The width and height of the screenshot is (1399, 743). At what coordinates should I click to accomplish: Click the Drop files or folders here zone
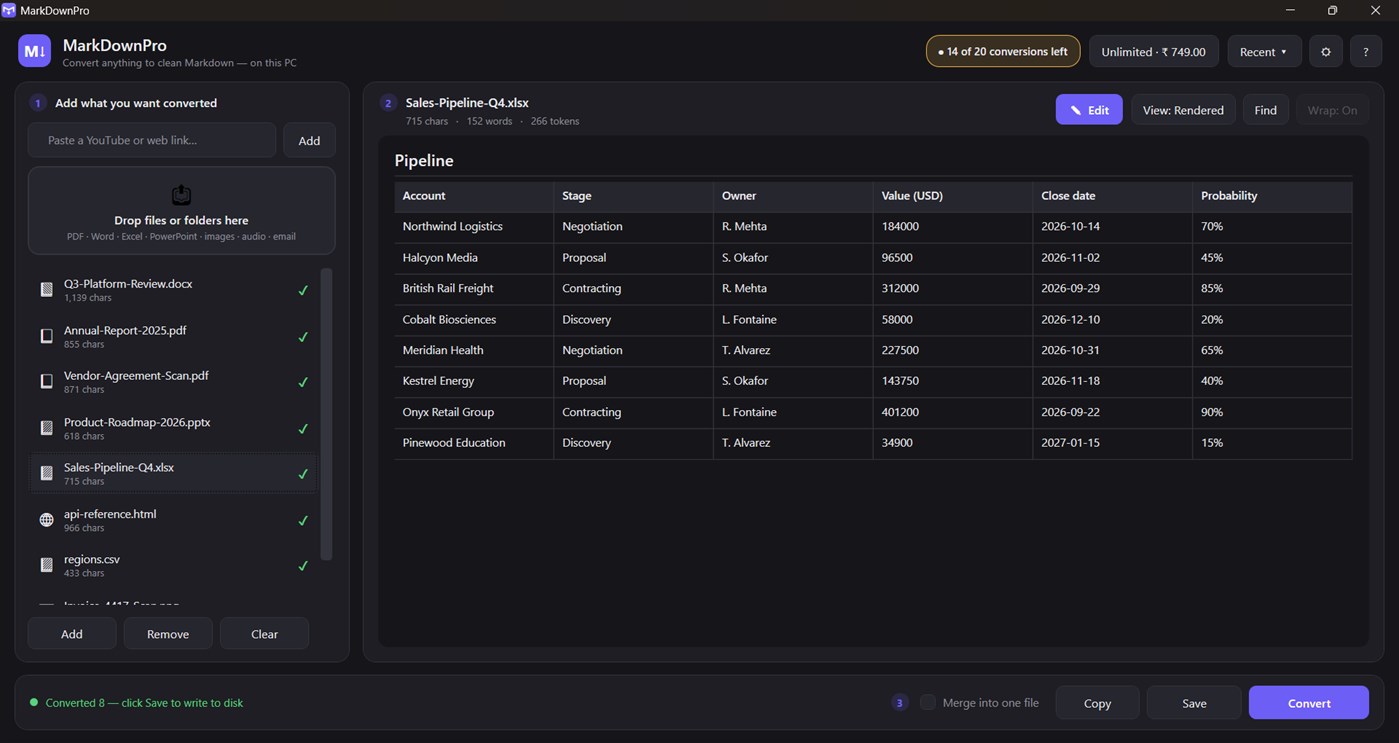[x=181, y=211]
